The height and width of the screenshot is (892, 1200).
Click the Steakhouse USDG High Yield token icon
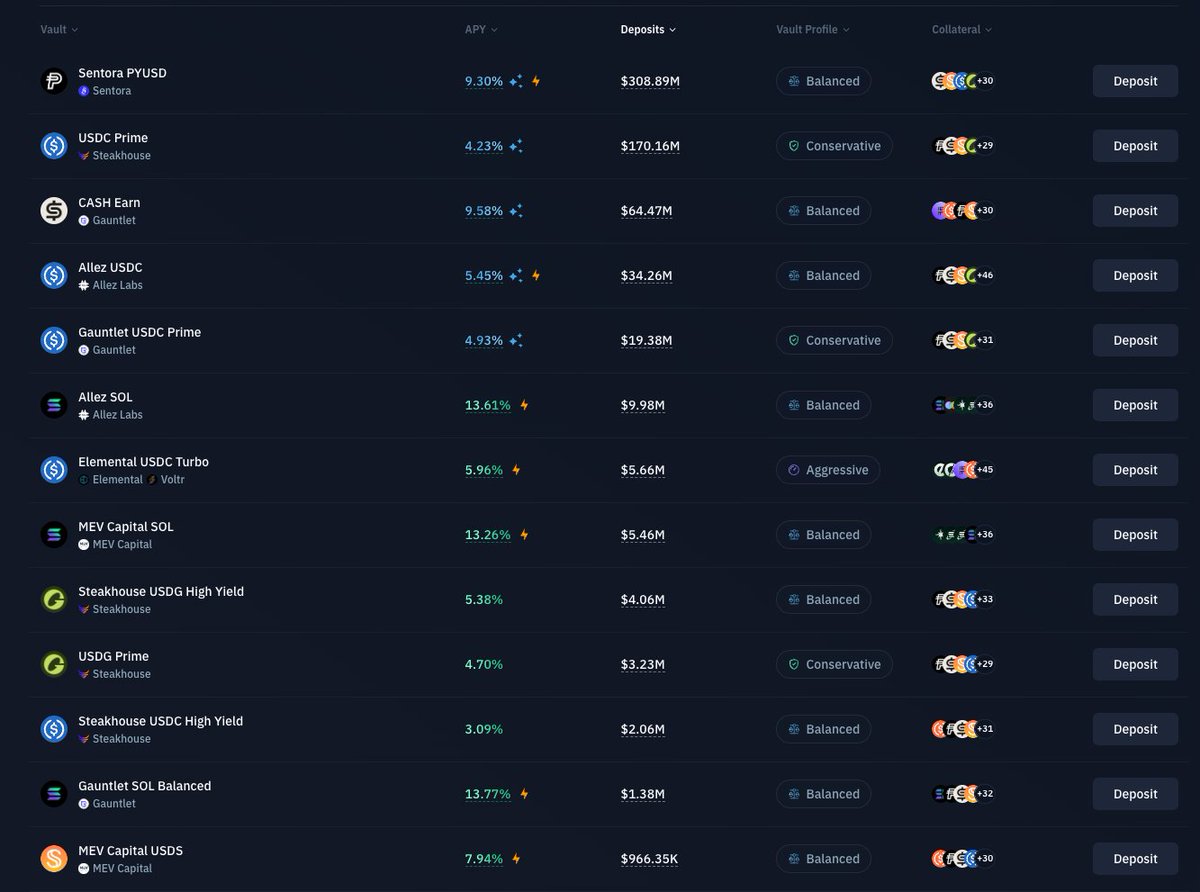point(54,600)
